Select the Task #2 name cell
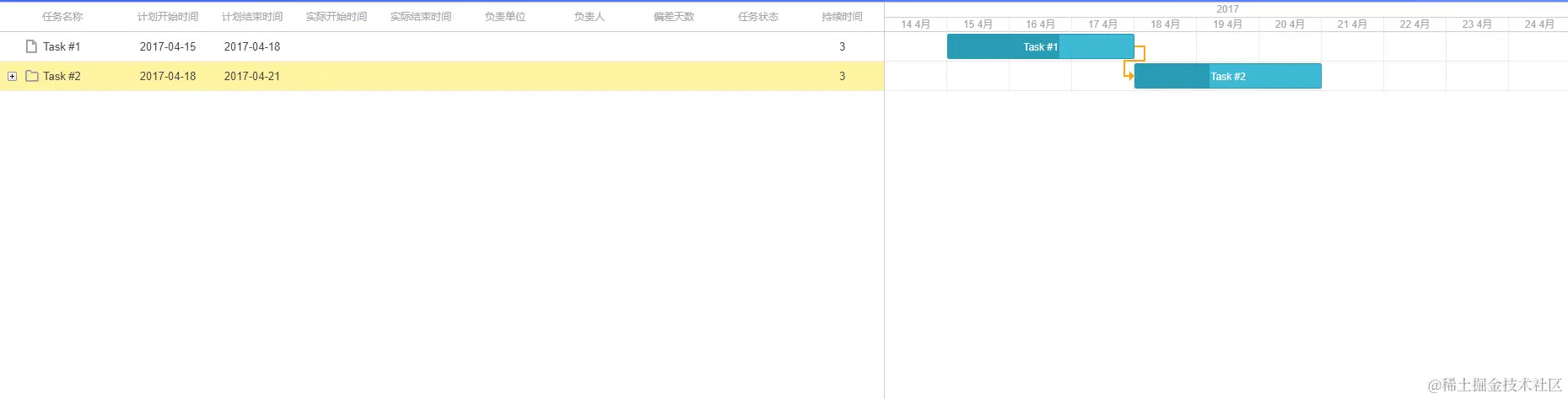 [62, 76]
